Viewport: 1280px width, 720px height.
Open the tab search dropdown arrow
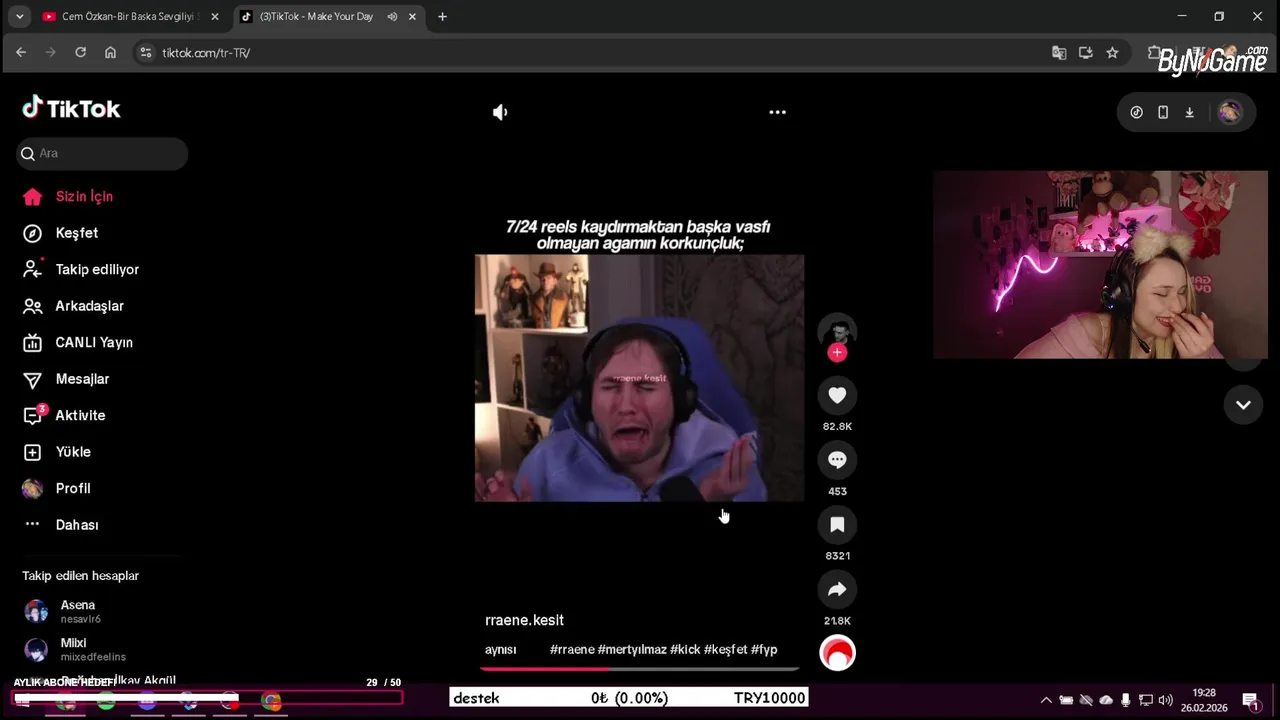[19, 17]
